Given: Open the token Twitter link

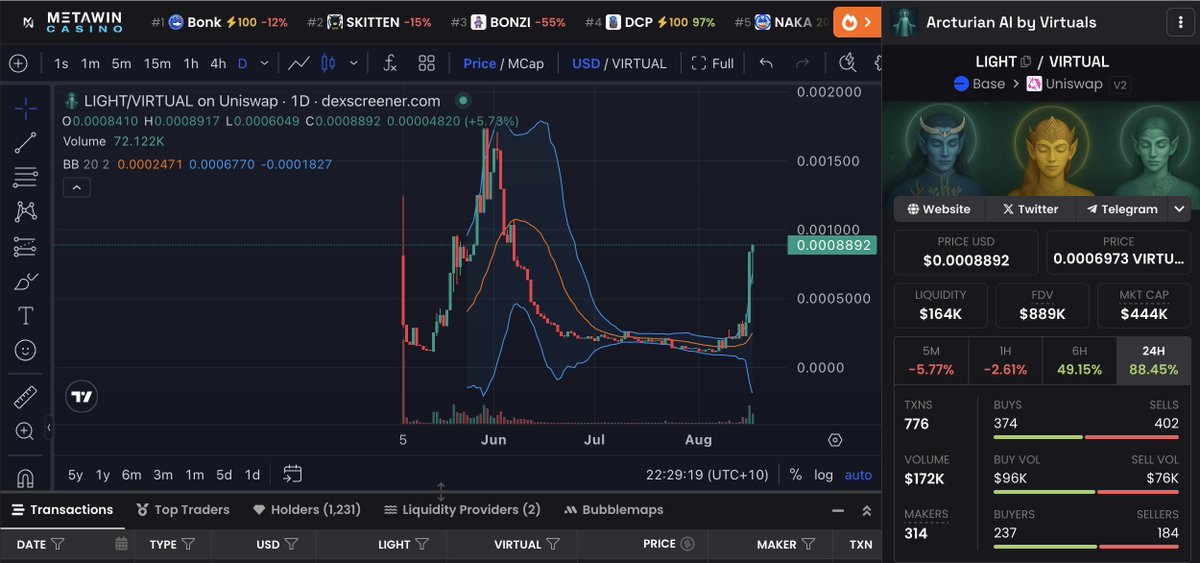Looking at the screenshot, I should tap(1030, 209).
